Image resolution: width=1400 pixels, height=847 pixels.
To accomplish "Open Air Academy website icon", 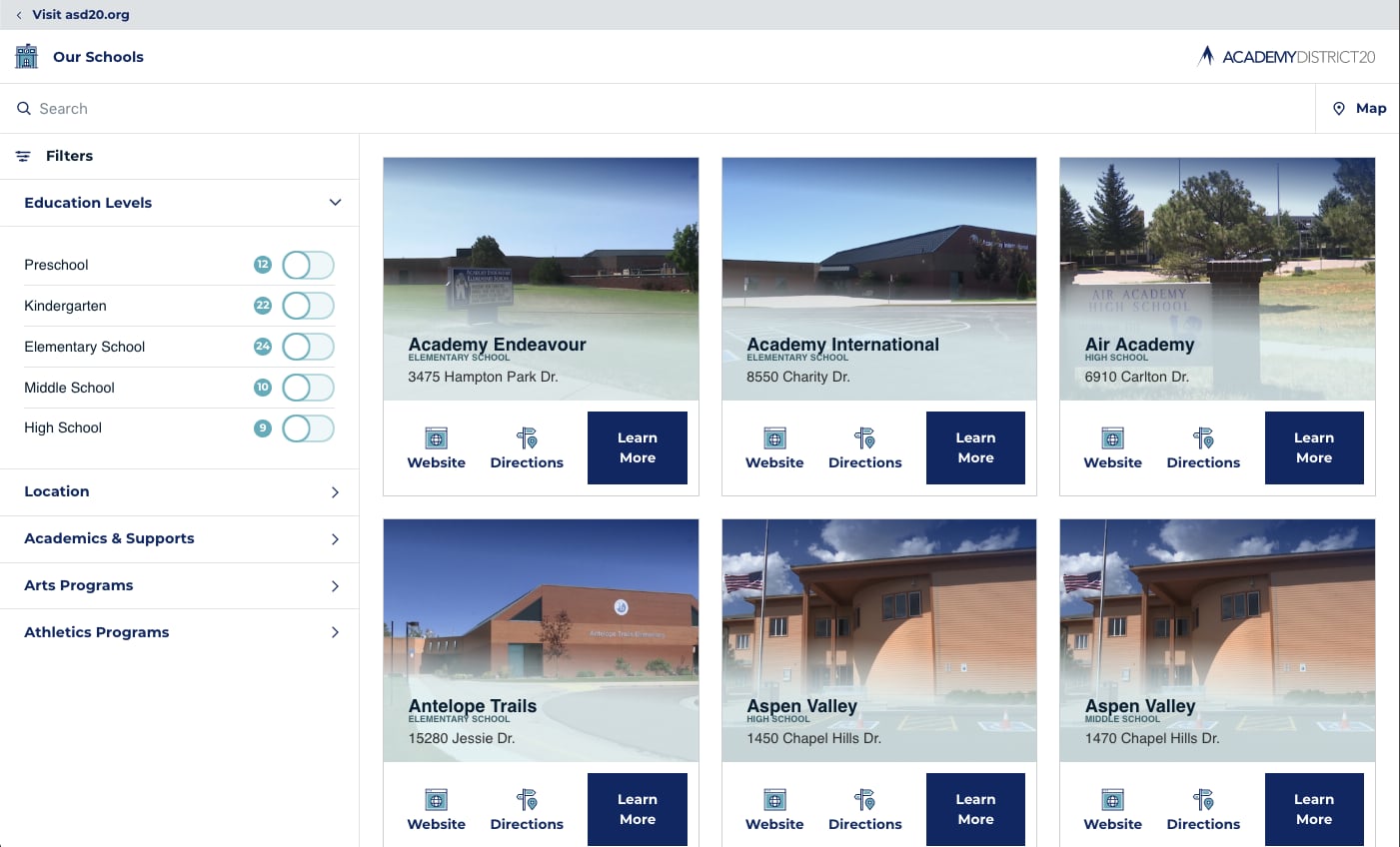I will point(1112,438).
